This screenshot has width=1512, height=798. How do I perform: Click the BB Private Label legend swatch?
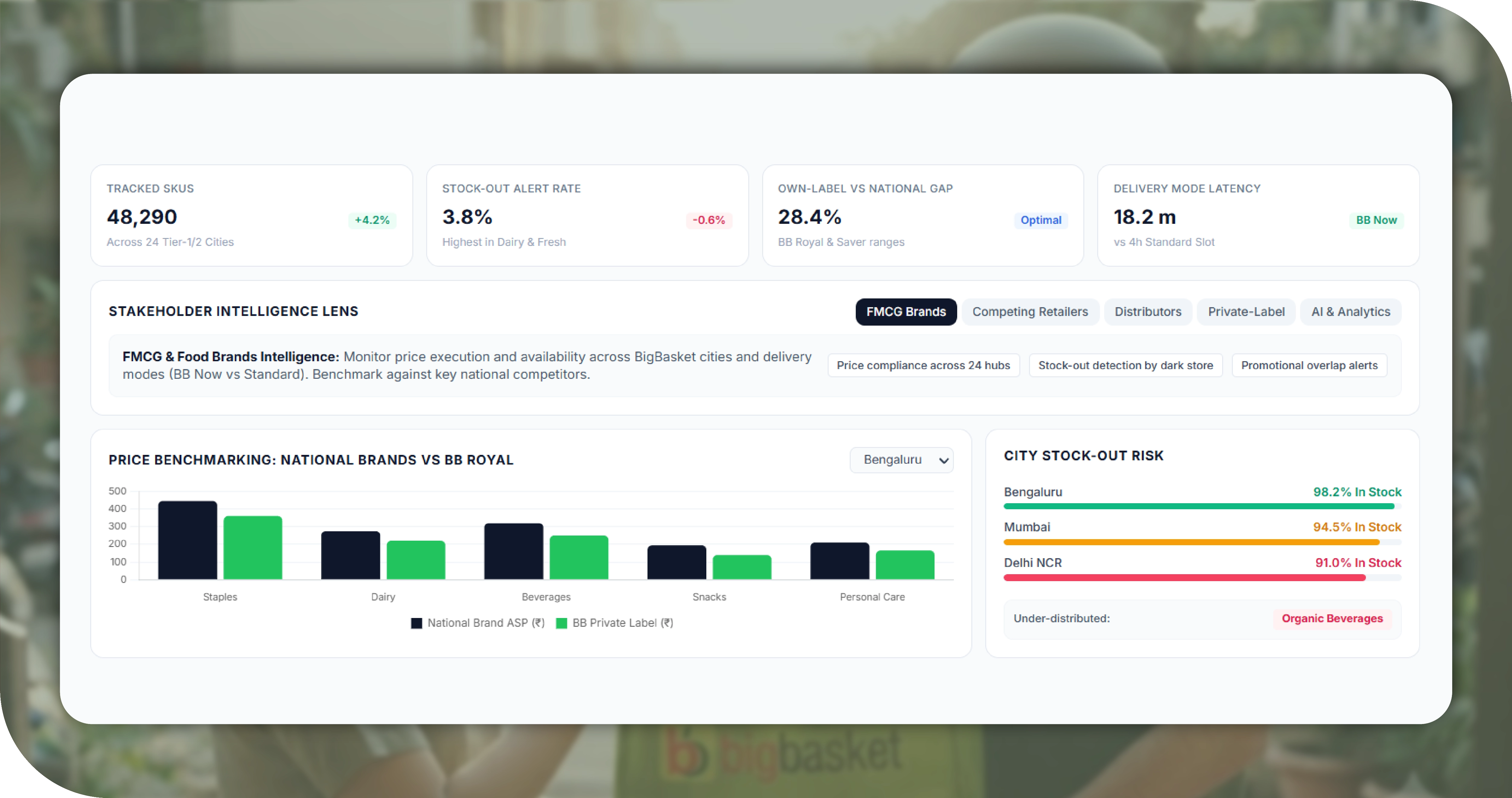click(561, 623)
